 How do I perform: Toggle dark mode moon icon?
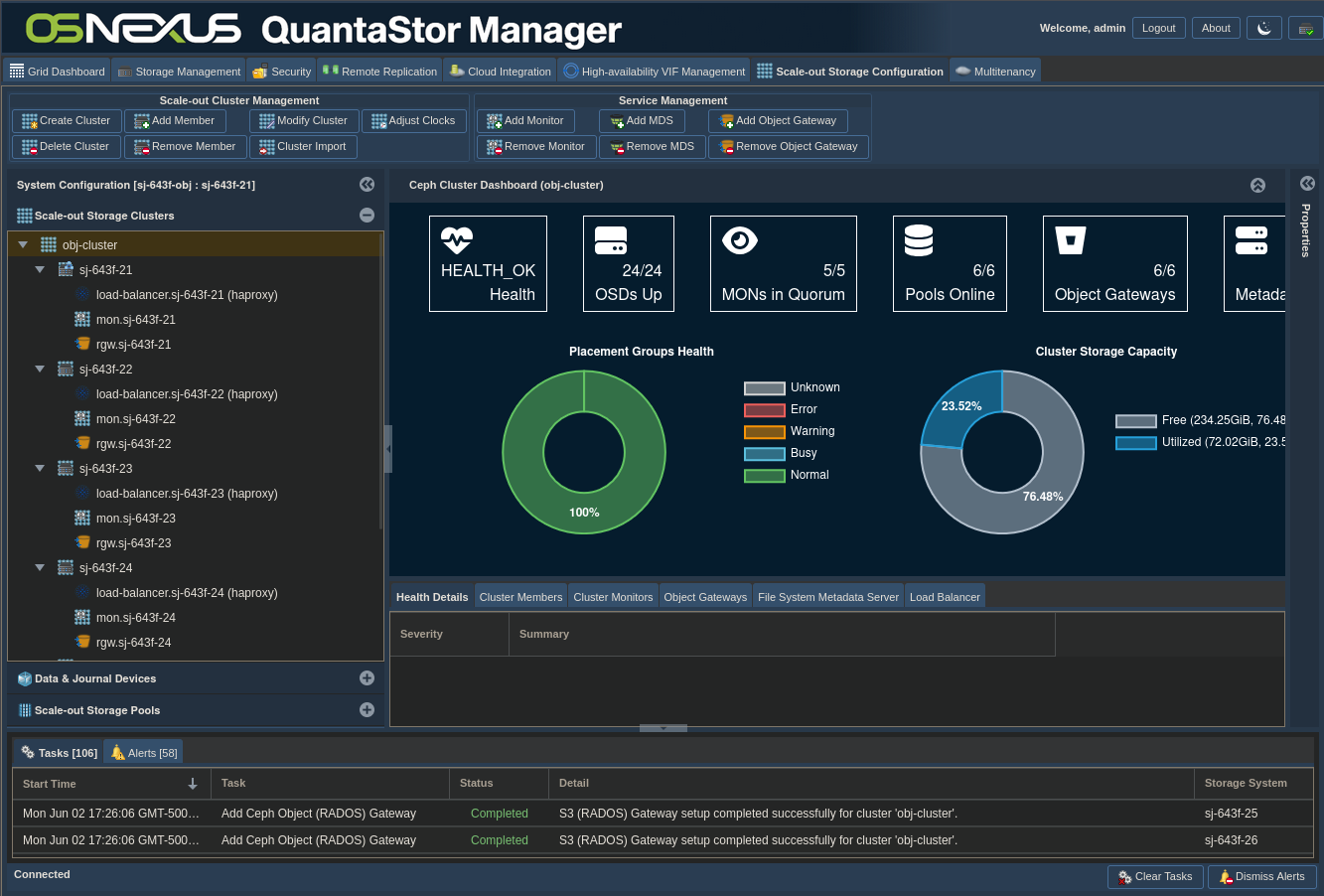(x=1263, y=28)
